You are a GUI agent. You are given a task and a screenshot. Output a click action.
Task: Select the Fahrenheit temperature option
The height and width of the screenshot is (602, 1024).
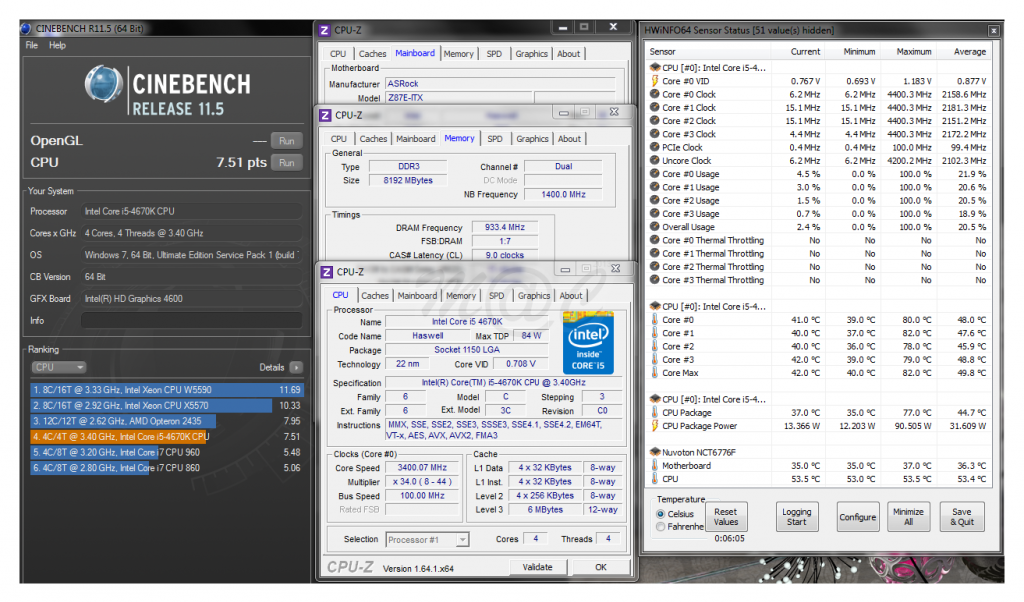[x=661, y=527]
